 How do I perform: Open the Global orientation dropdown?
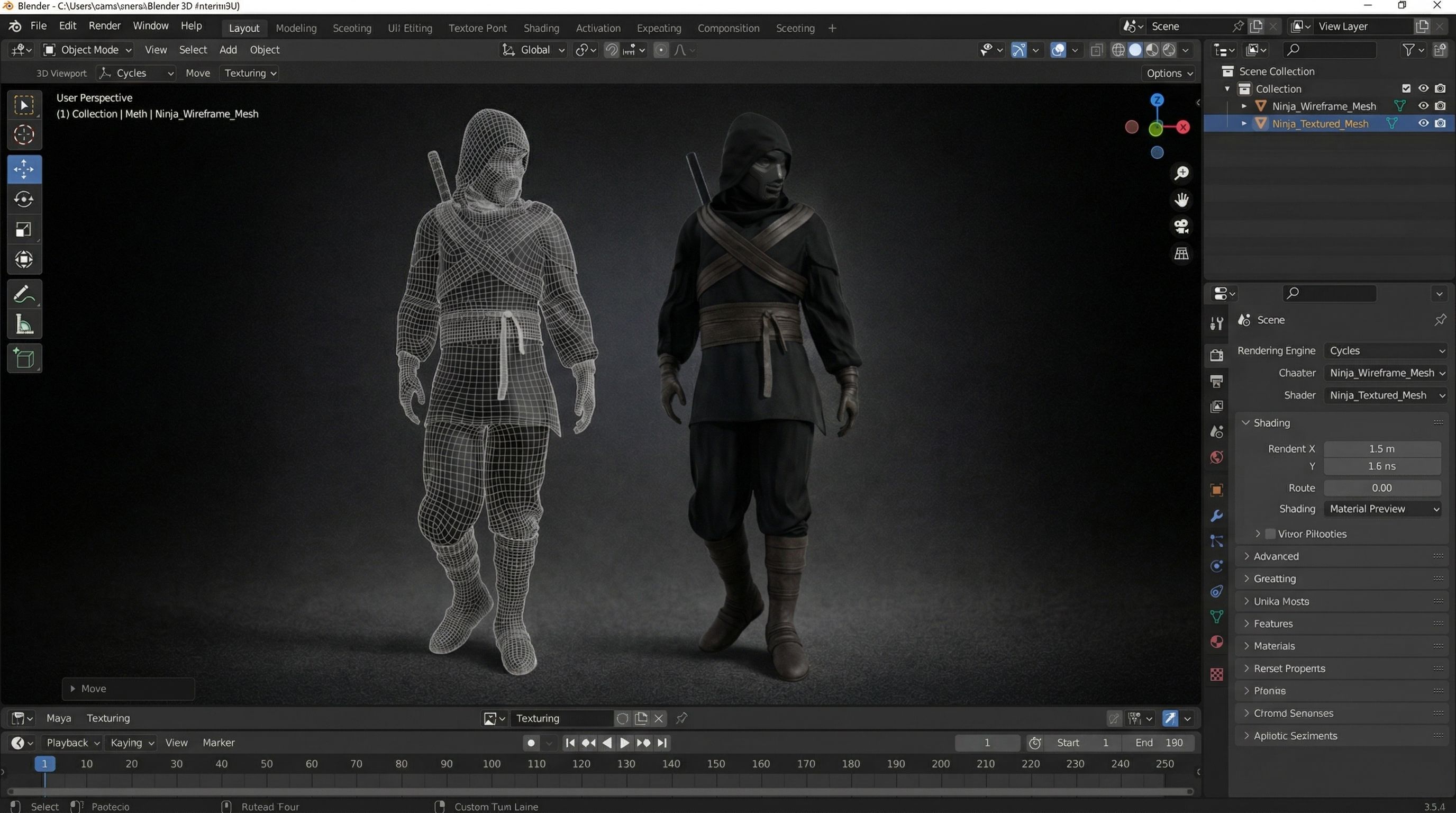533,50
